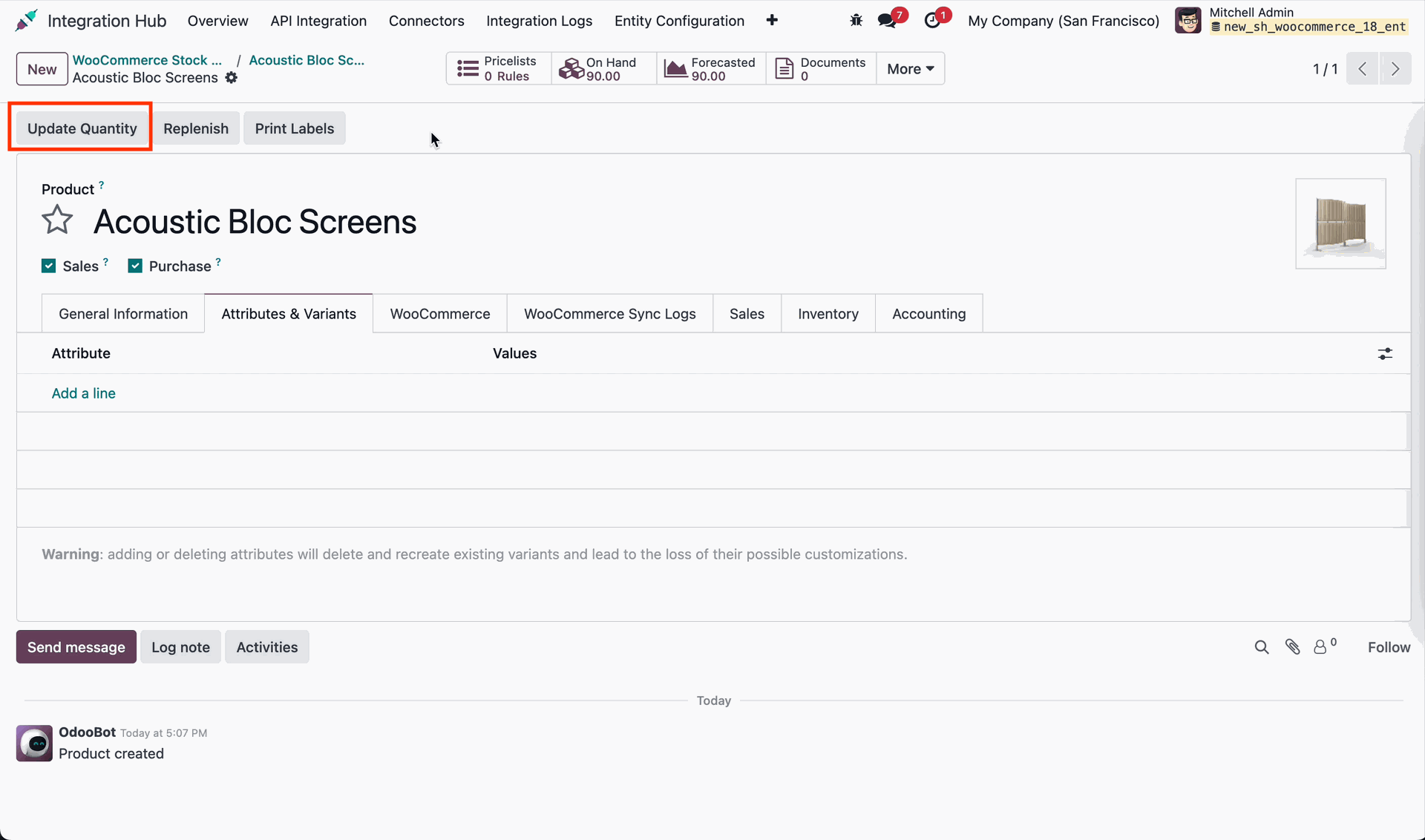This screenshot has height=840, width=1425.
Task: Click Print Labels button
Action: 295,128
